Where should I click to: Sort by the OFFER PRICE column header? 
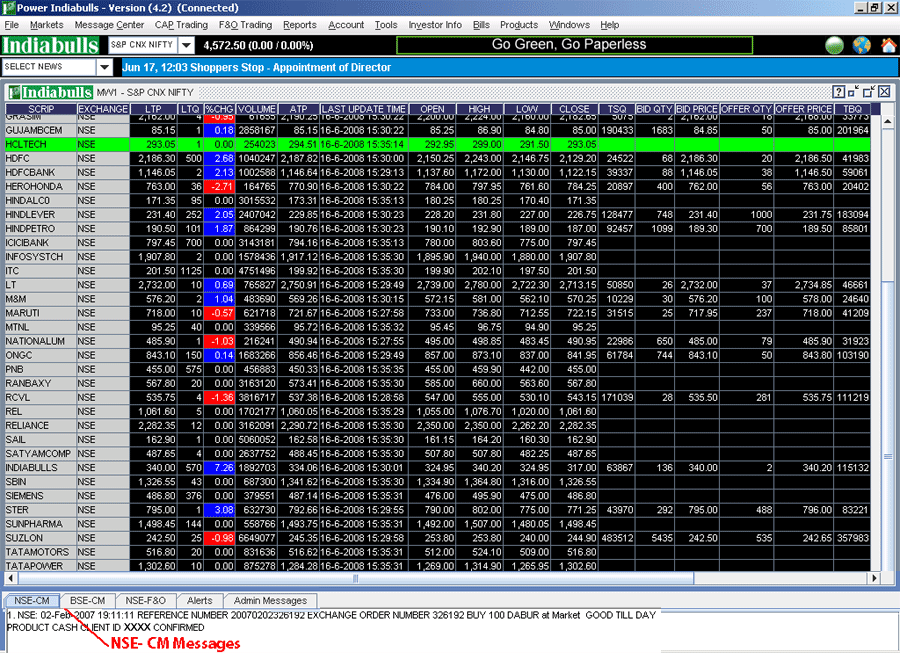(804, 109)
